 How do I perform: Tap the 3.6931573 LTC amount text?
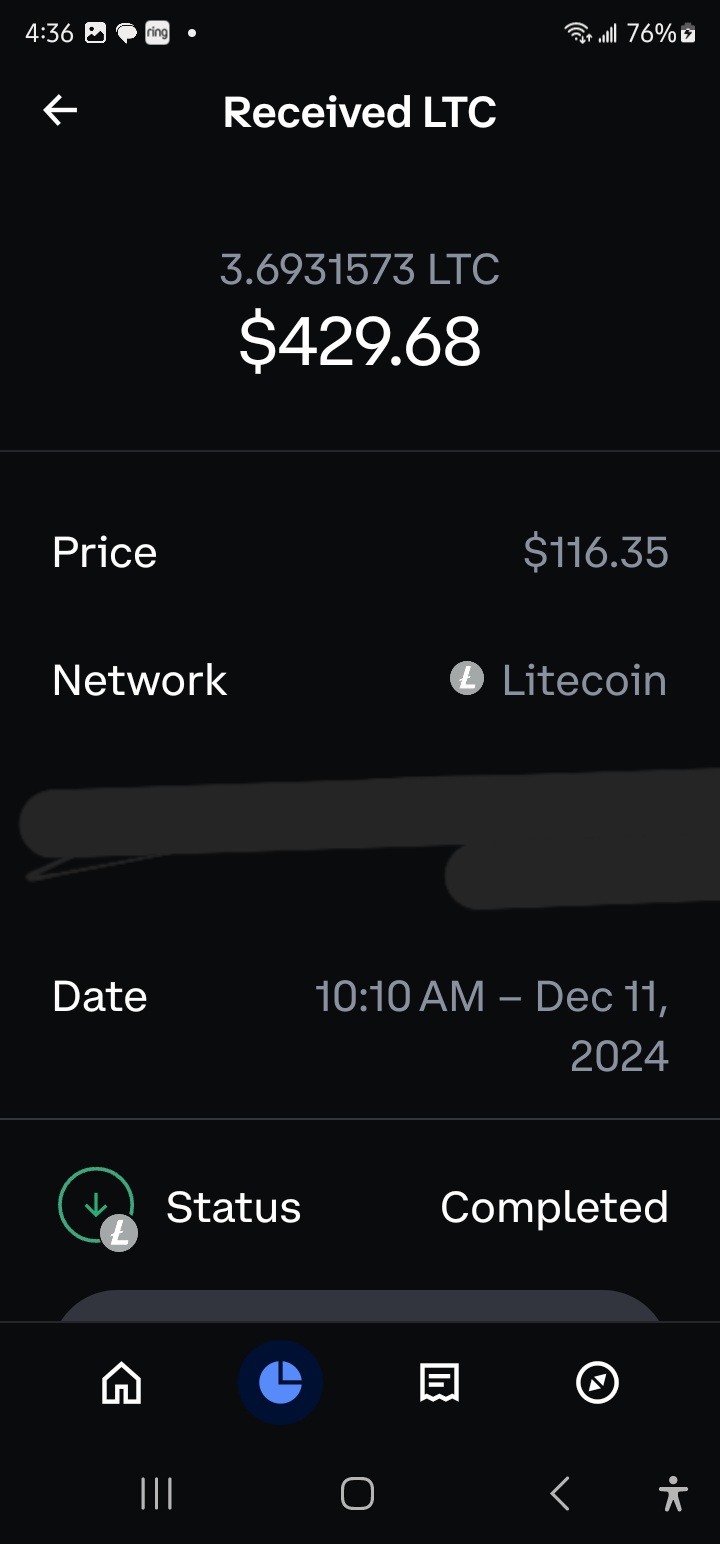[360, 270]
